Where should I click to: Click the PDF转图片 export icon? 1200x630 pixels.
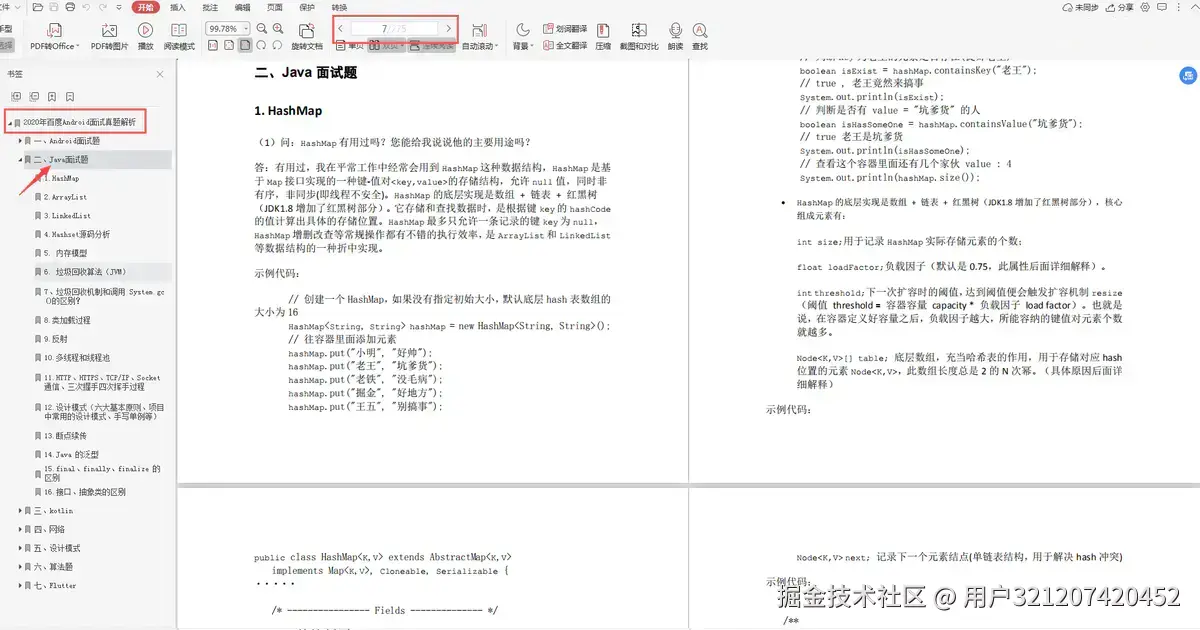coord(109,32)
